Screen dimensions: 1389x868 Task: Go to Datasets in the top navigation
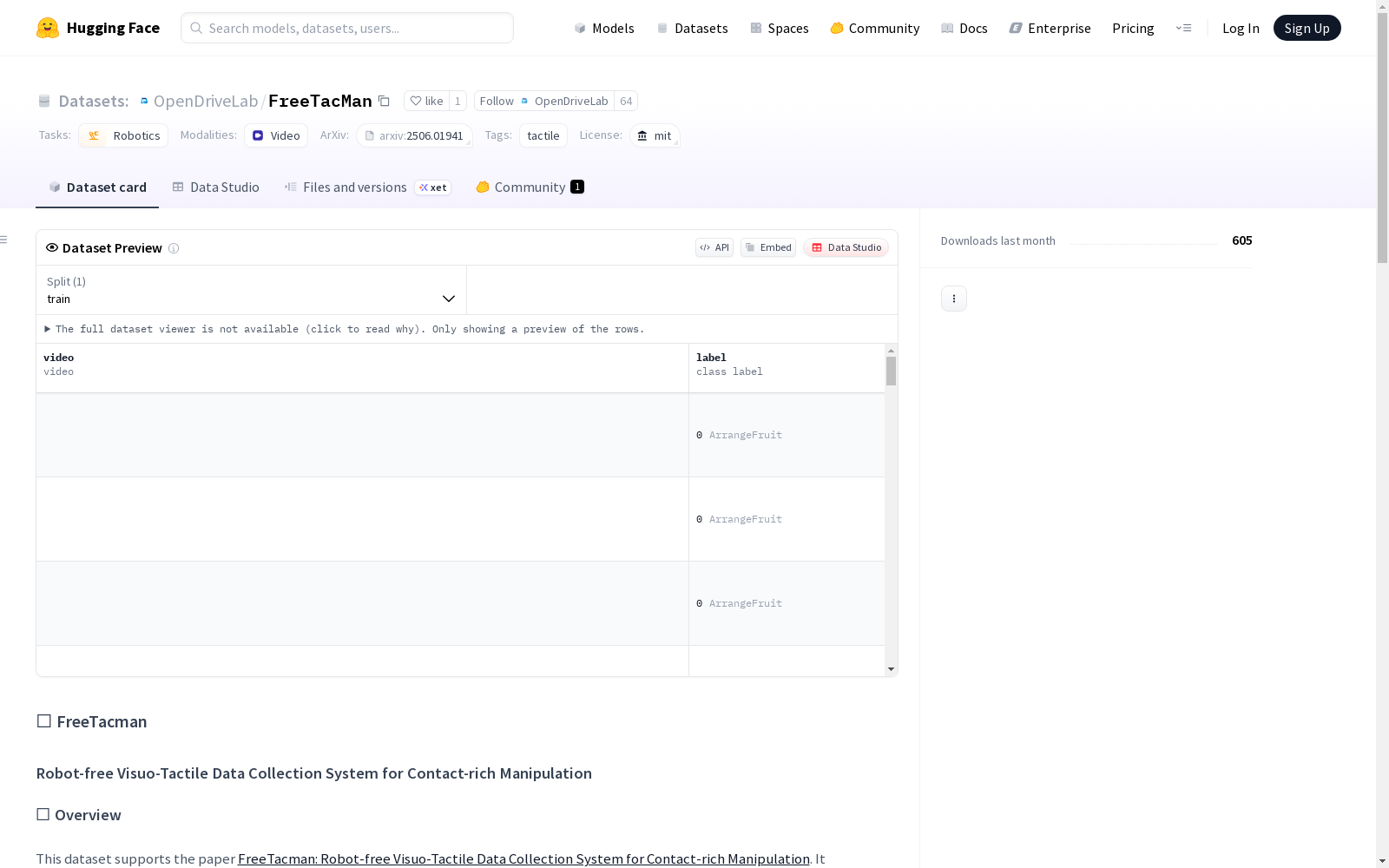coord(692,28)
